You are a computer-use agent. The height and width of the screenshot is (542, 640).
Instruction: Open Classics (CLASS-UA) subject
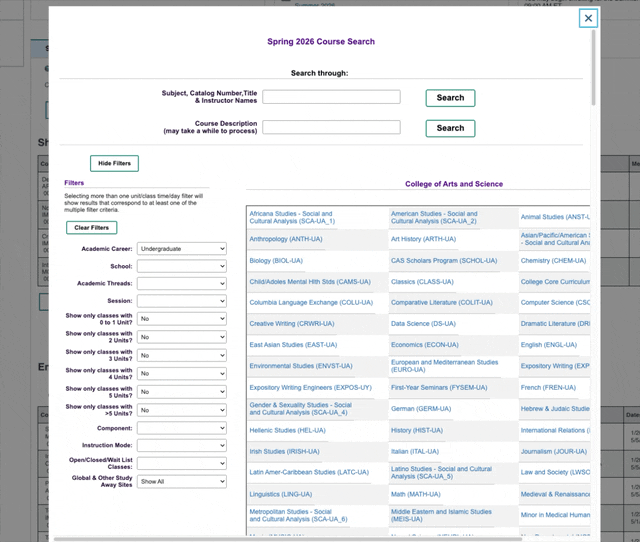click(x=422, y=282)
